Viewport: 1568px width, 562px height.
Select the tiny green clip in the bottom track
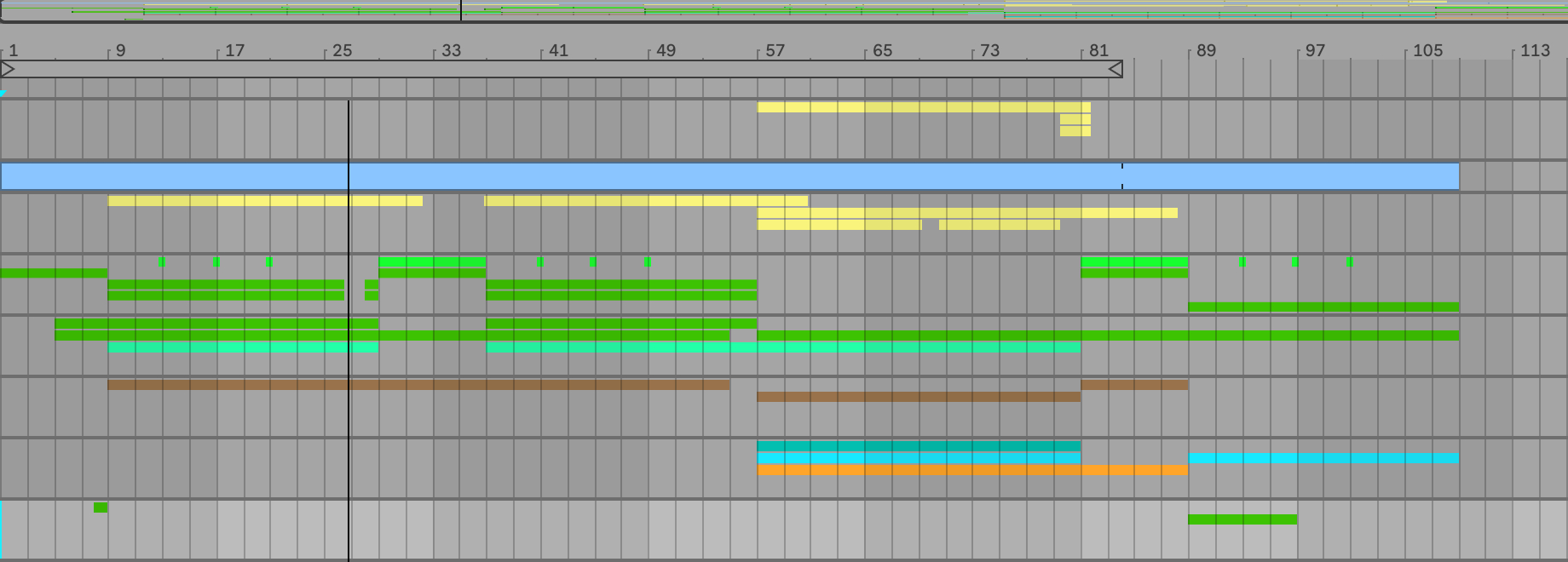(101, 508)
